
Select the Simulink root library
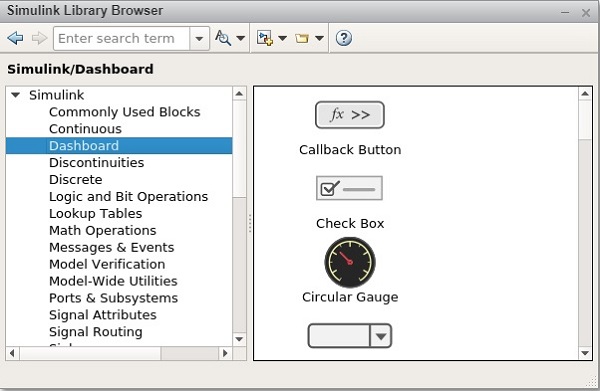57,95
